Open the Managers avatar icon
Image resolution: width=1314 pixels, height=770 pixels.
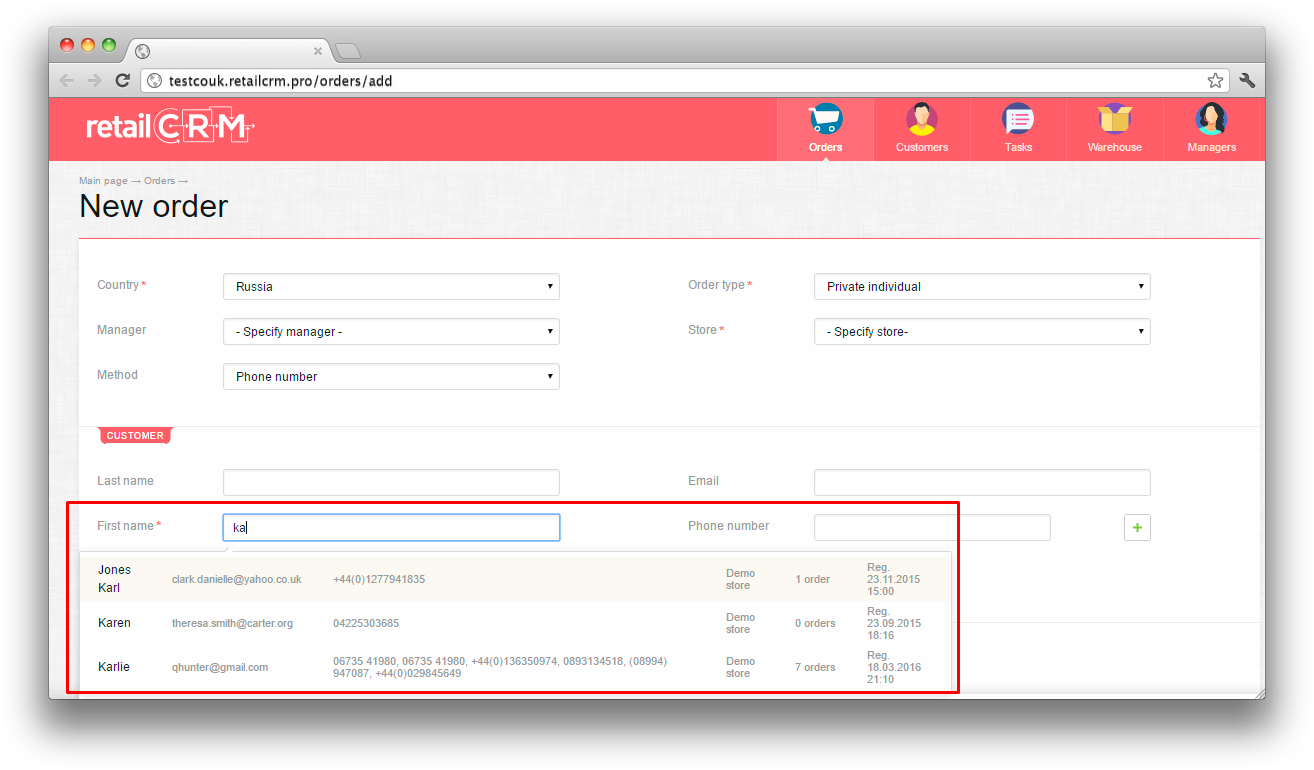coord(1211,119)
